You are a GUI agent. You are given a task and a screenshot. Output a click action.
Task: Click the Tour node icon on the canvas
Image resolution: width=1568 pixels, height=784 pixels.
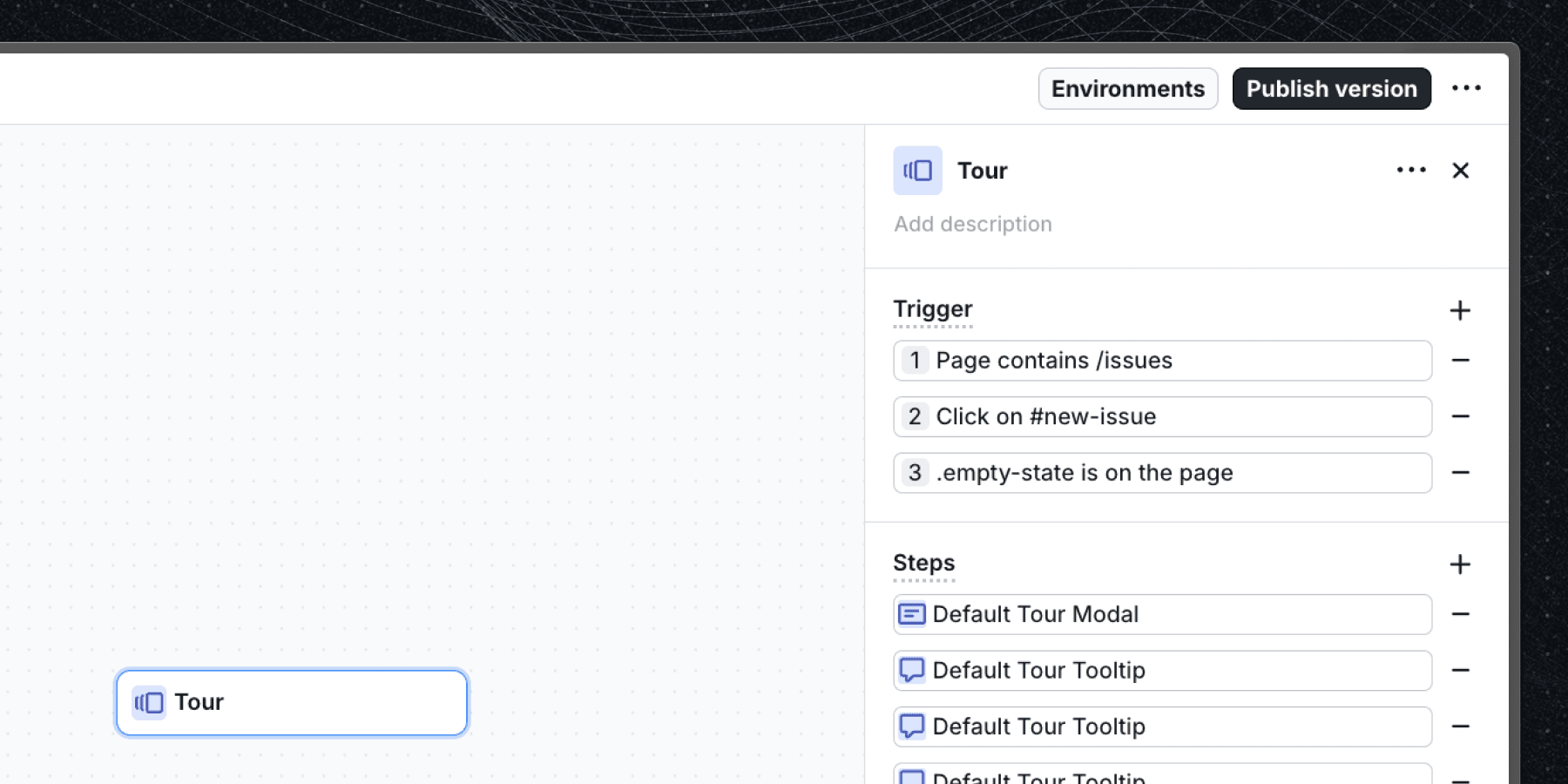click(x=148, y=702)
